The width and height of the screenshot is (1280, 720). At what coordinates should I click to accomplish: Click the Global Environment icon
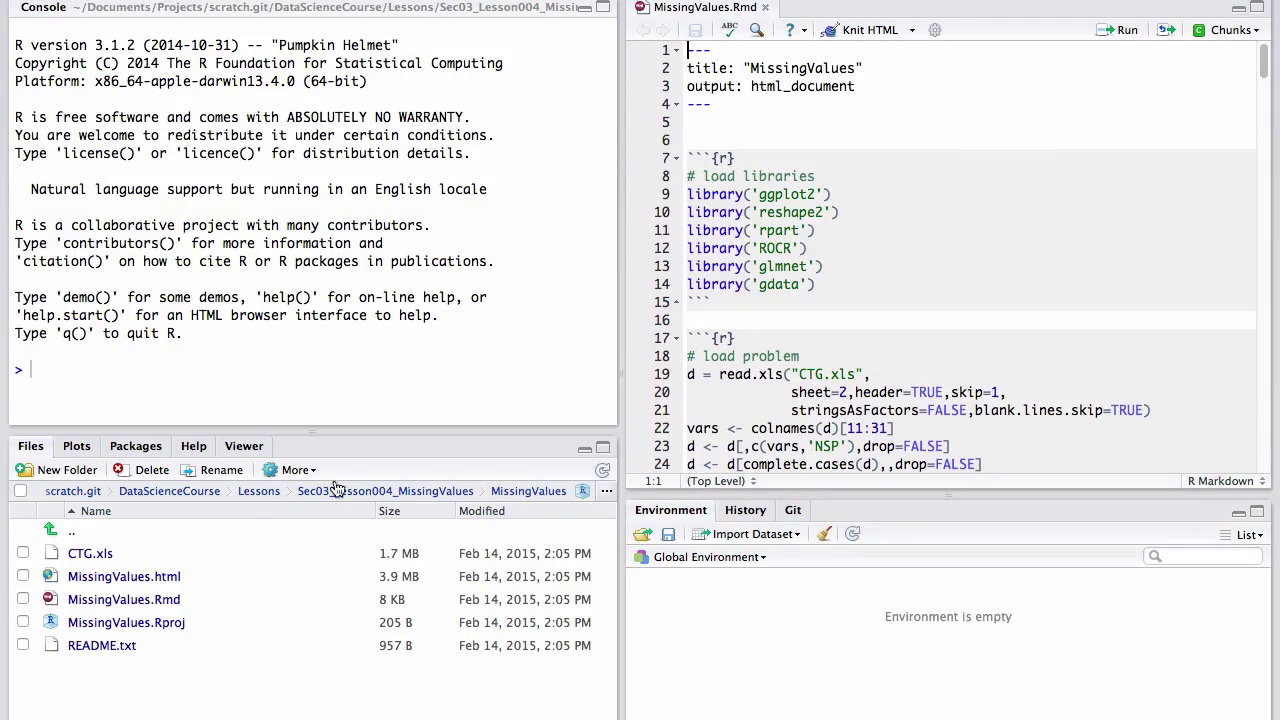[x=642, y=557]
